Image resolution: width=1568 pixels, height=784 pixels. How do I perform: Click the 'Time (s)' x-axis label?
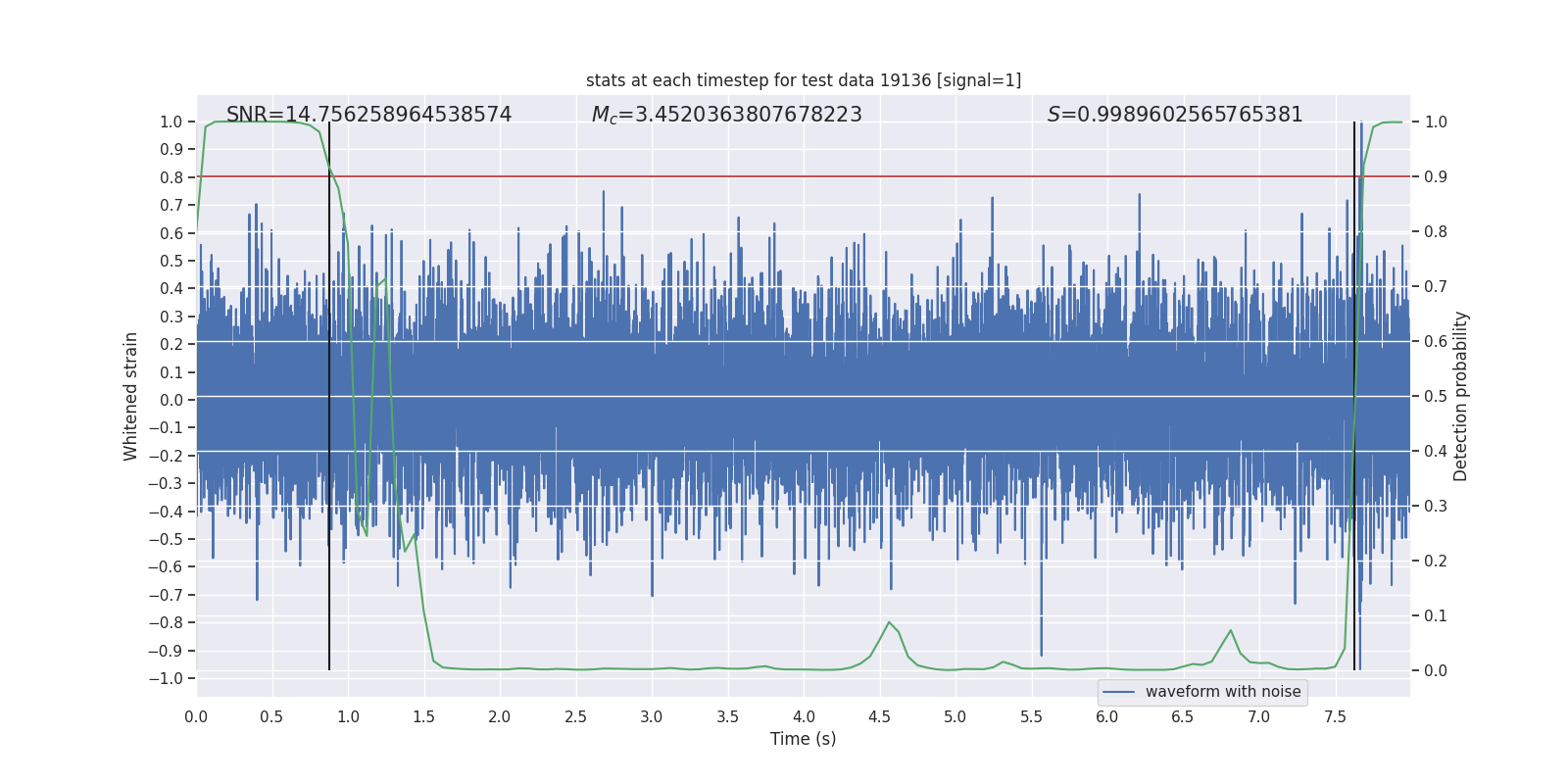[x=803, y=739]
